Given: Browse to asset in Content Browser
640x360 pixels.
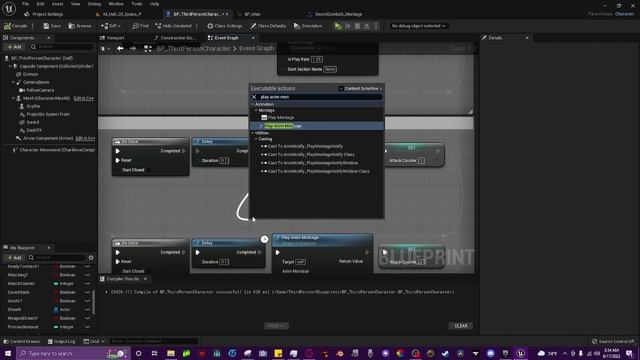Looking at the screenshot, I should [x=80, y=26].
